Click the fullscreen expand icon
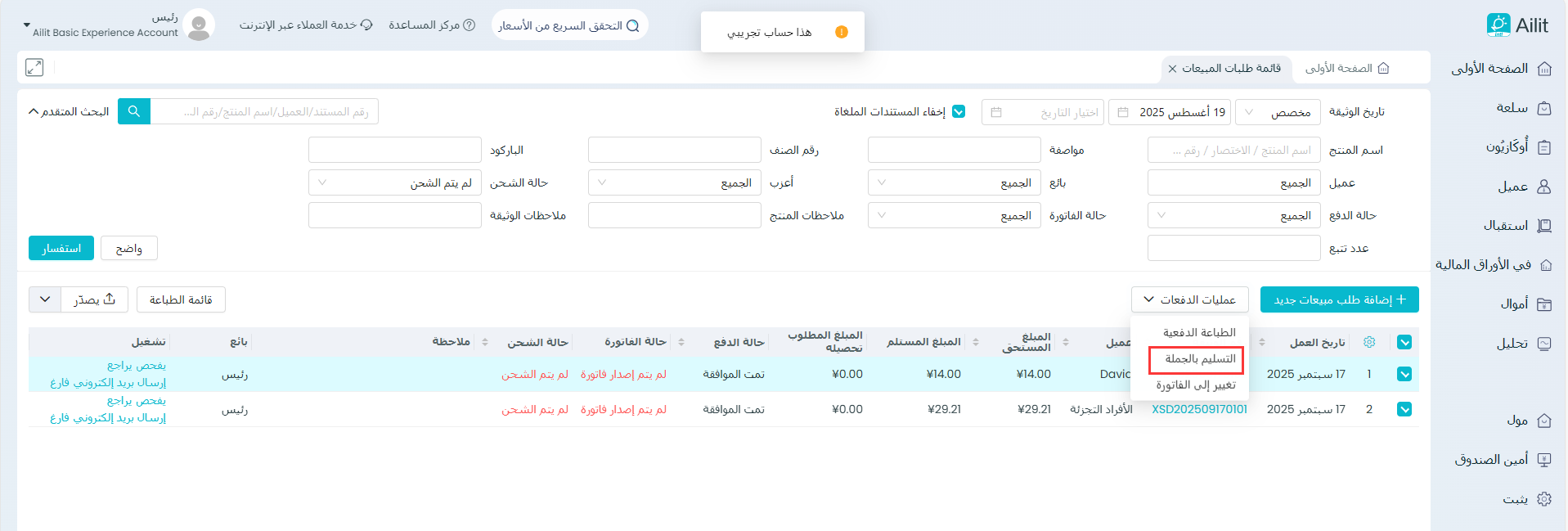1568x531 pixels. [x=34, y=68]
